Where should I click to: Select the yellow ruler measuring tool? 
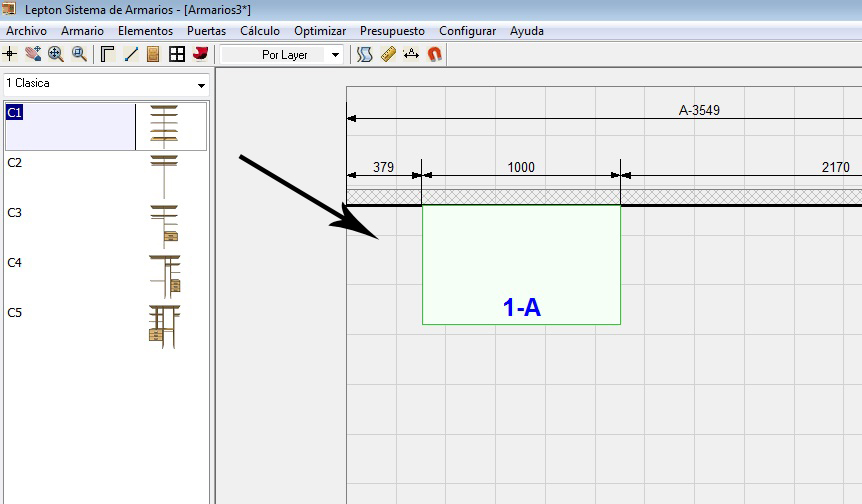(x=388, y=54)
